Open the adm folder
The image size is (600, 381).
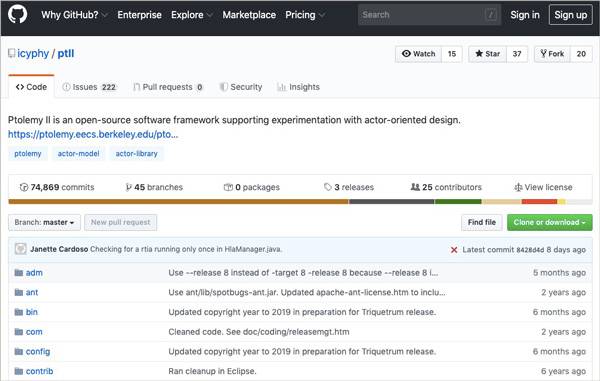[x=34, y=273]
